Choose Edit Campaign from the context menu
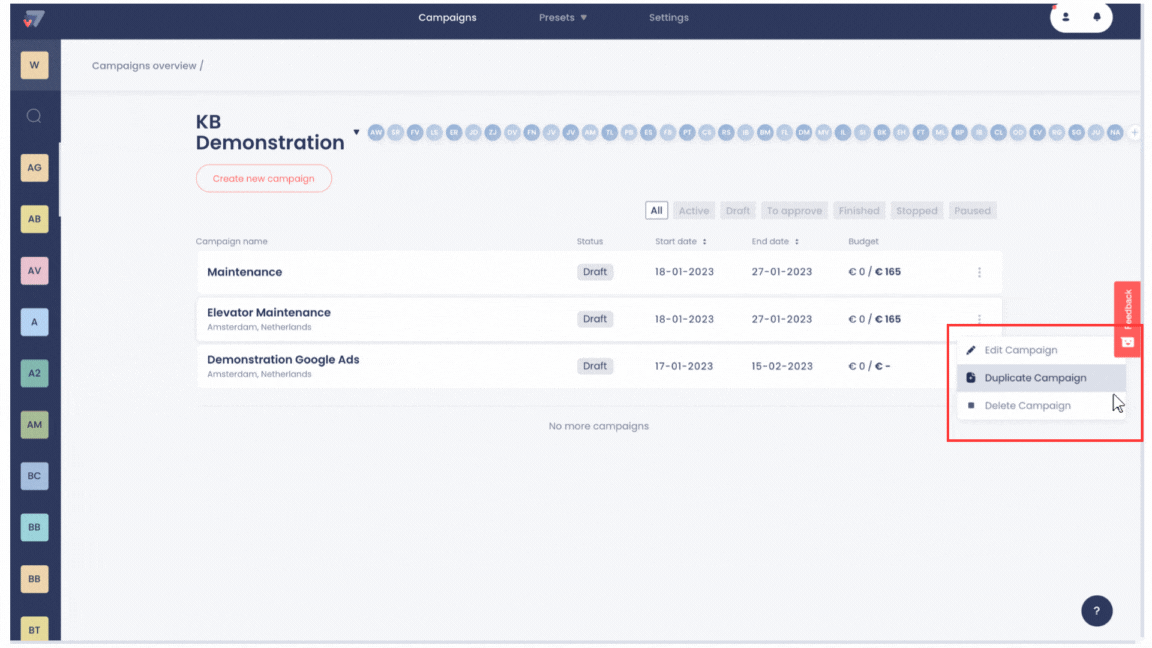Image resolution: width=1152 pixels, height=648 pixels. click(1041, 350)
